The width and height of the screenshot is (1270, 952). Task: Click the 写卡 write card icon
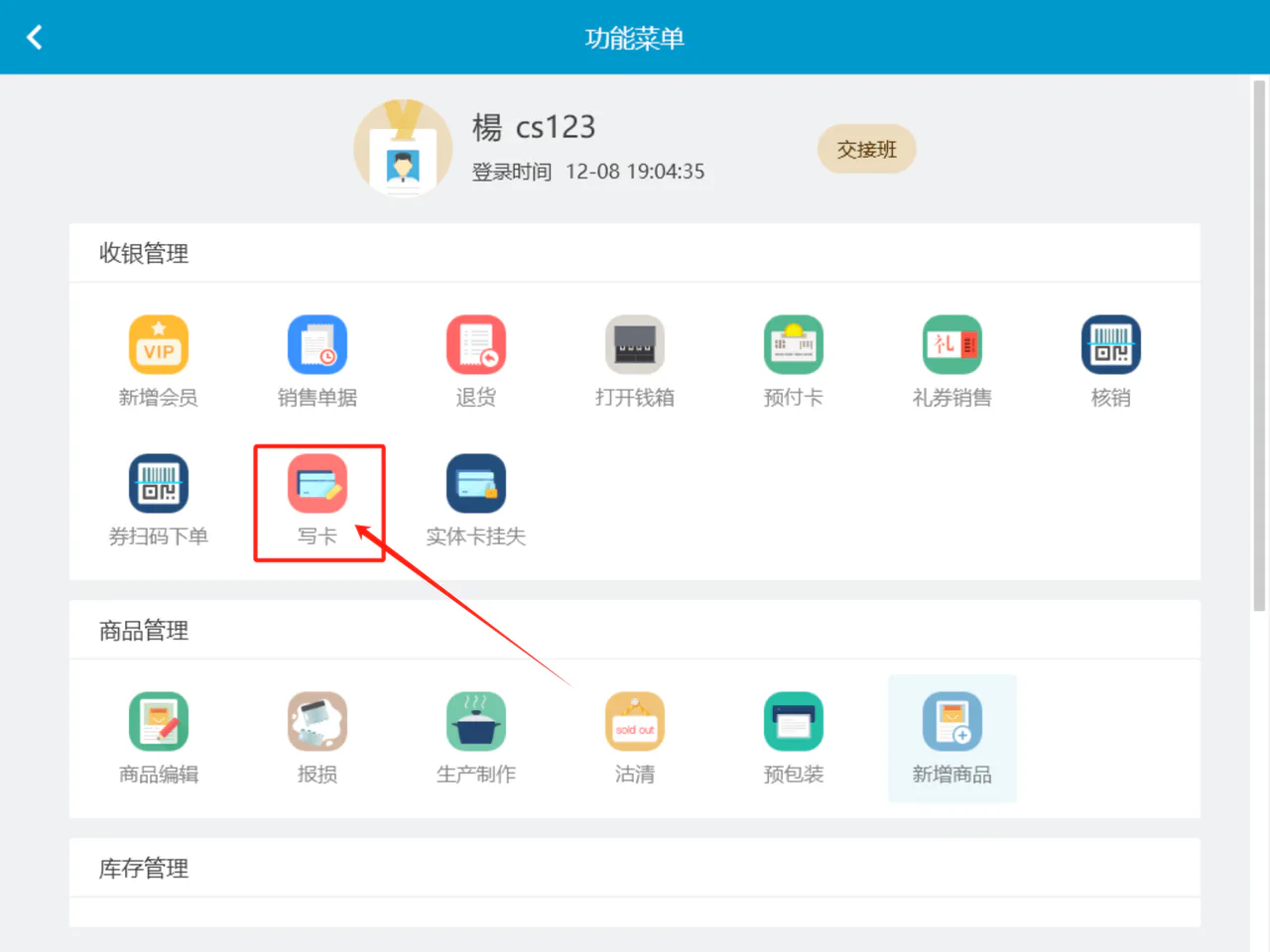coord(317,483)
